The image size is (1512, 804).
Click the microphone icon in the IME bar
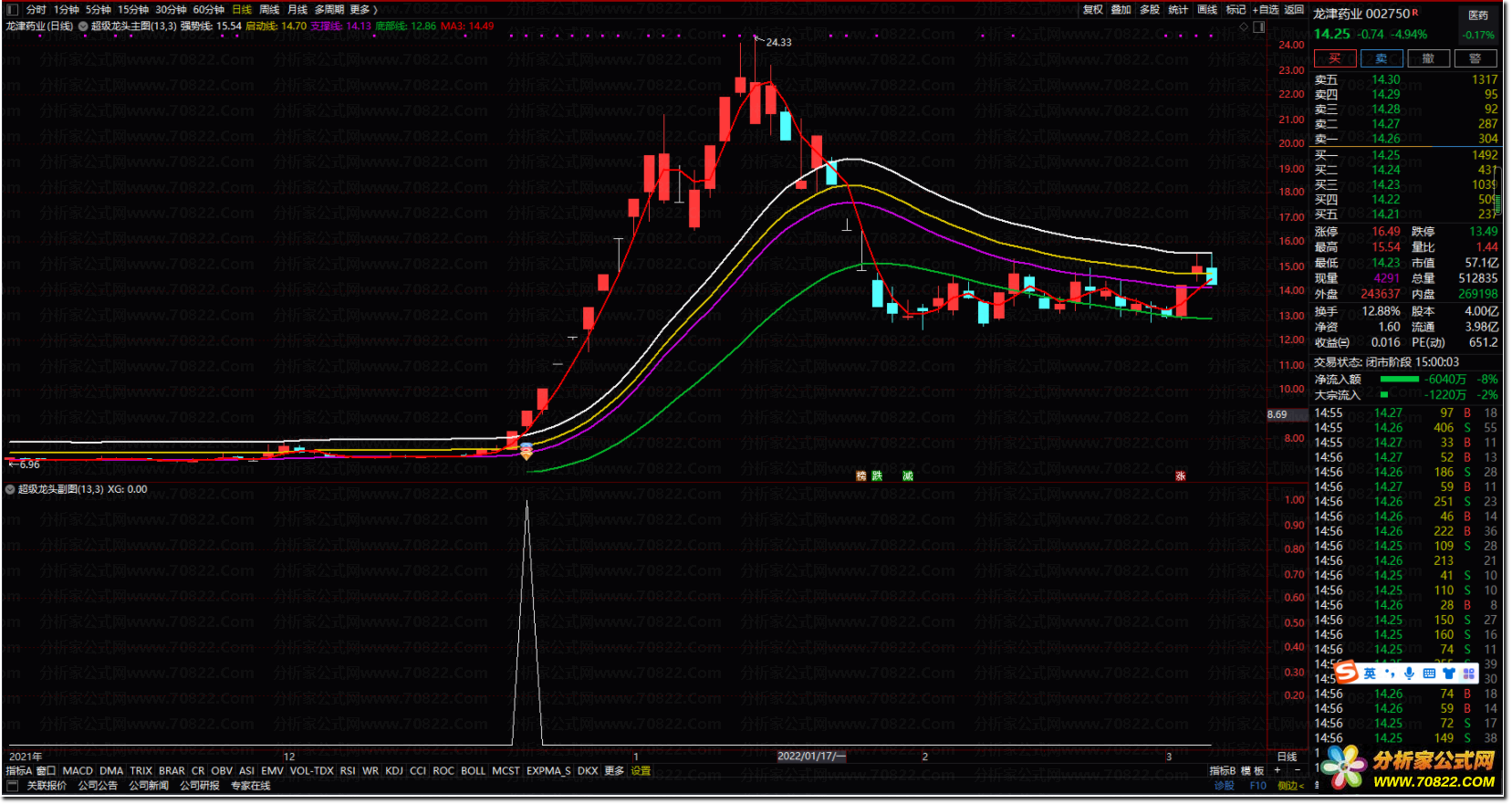click(x=1410, y=673)
